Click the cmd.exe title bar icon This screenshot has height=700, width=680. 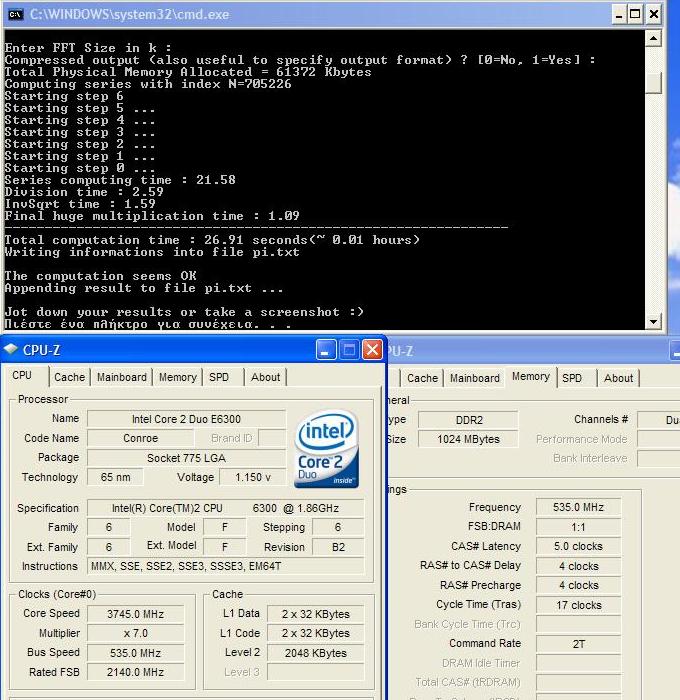point(15,14)
